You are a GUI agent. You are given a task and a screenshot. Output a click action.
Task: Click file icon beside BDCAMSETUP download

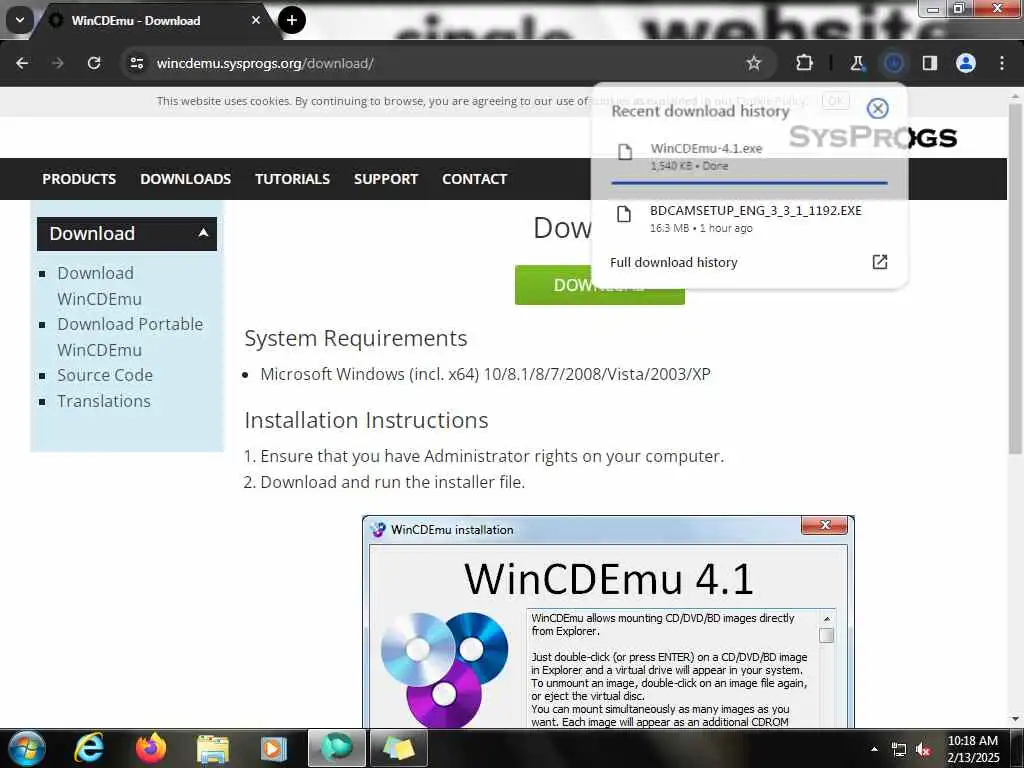pos(624,214)
